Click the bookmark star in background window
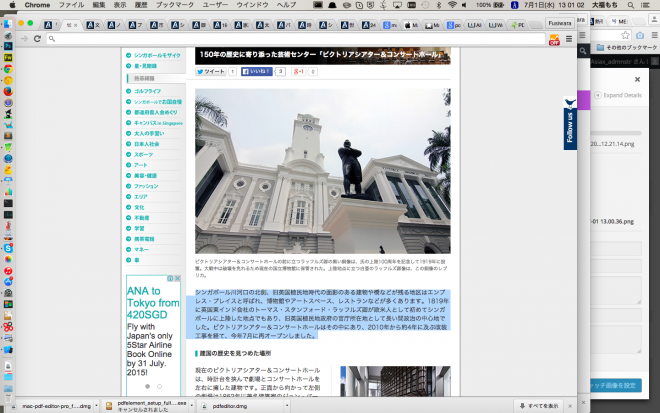 point(625,35)
